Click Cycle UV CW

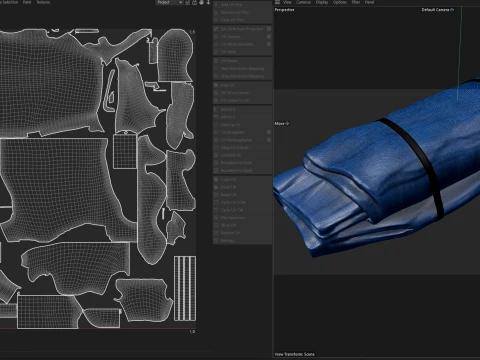click(x=242, y=210)
